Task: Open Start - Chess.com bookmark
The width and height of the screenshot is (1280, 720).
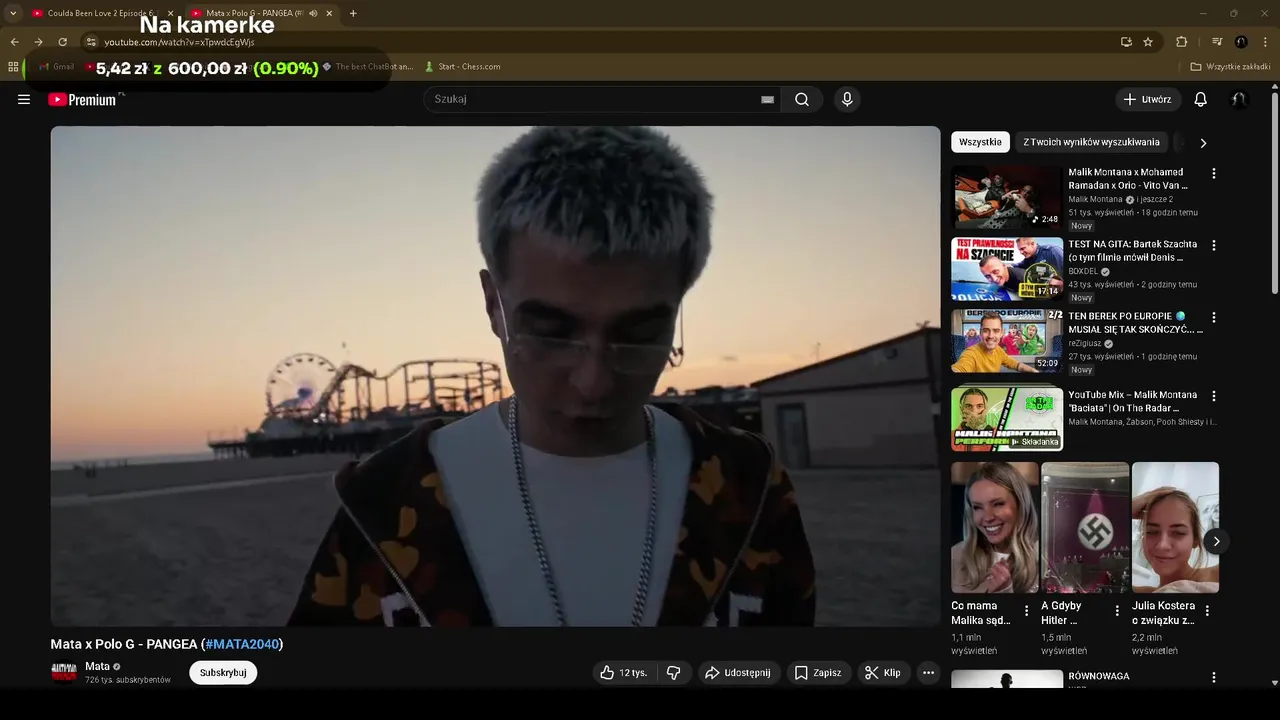Action: [x=462, y=67]
